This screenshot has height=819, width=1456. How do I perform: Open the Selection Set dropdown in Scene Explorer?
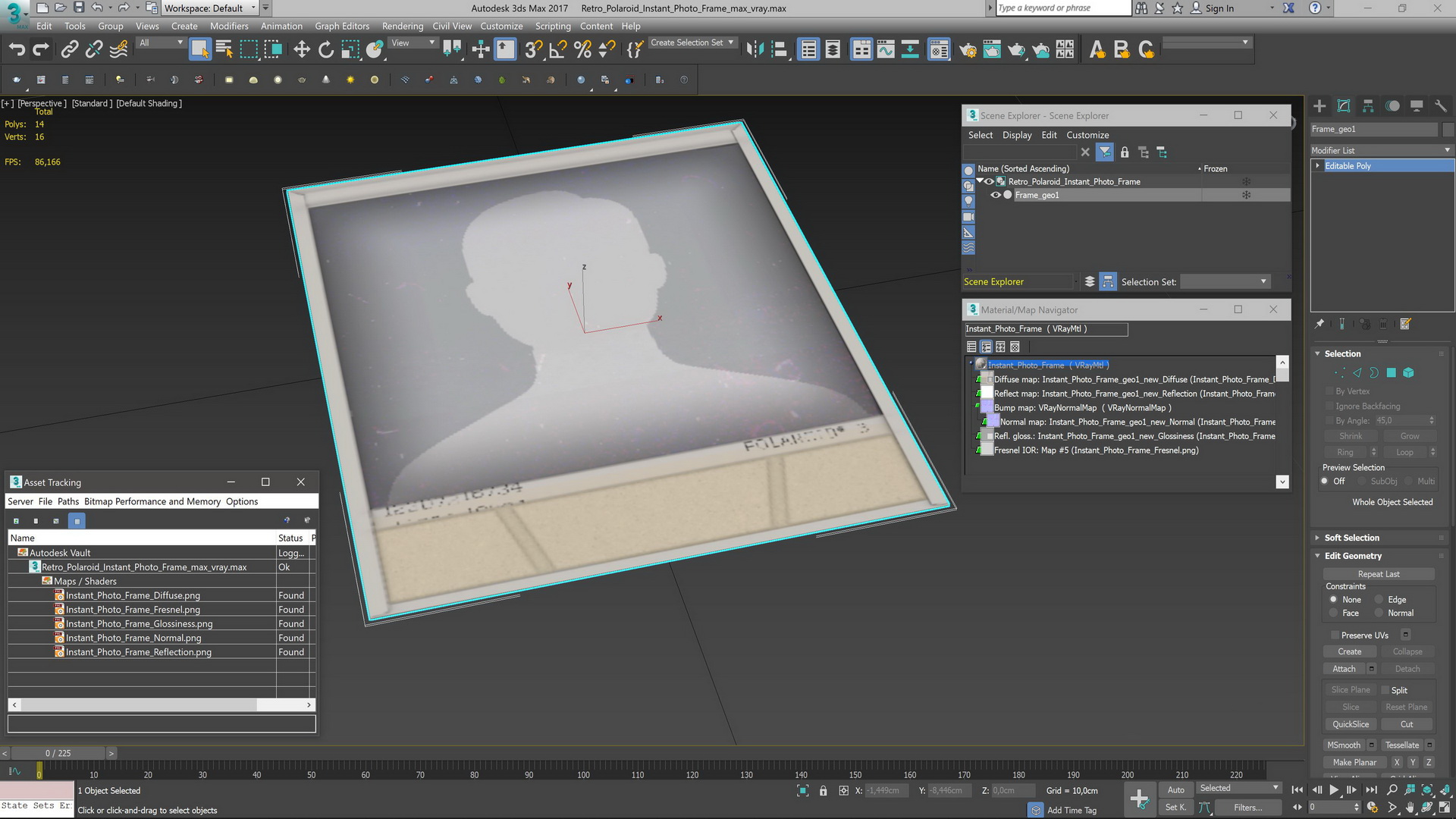pos(1225,281)
